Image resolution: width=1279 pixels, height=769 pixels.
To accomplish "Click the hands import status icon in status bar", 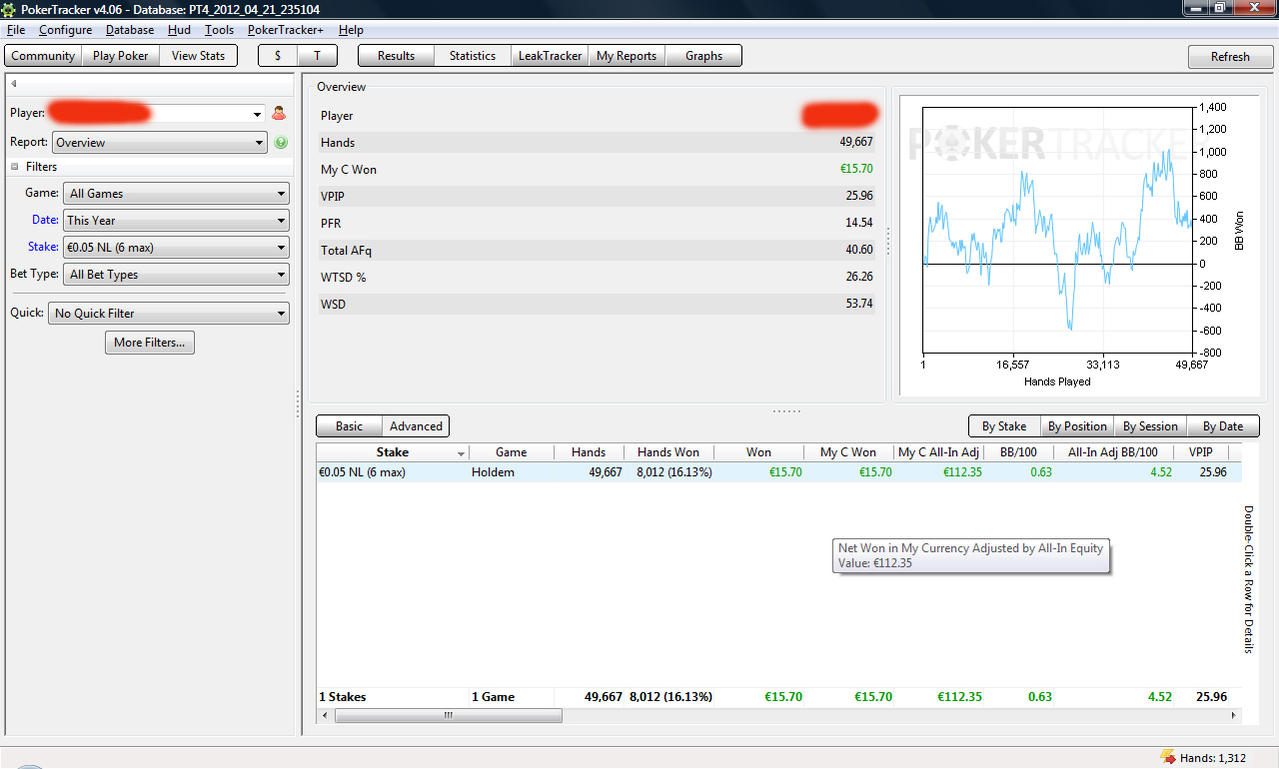I will (1167, 757).
